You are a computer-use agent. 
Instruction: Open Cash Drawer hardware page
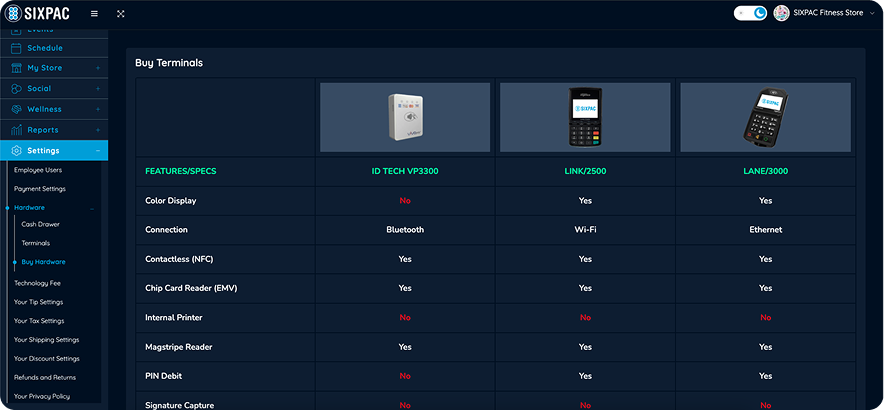[x=41, y=224]
